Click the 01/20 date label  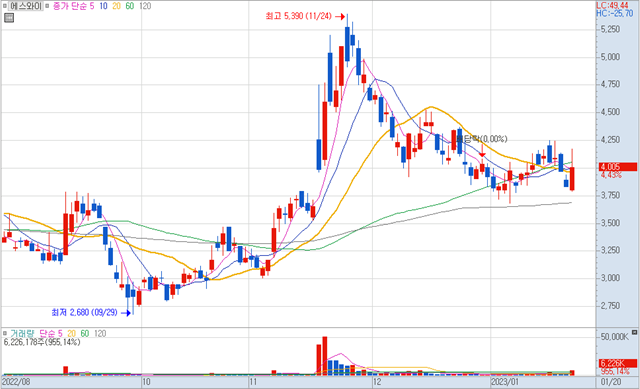coord(611,382)
